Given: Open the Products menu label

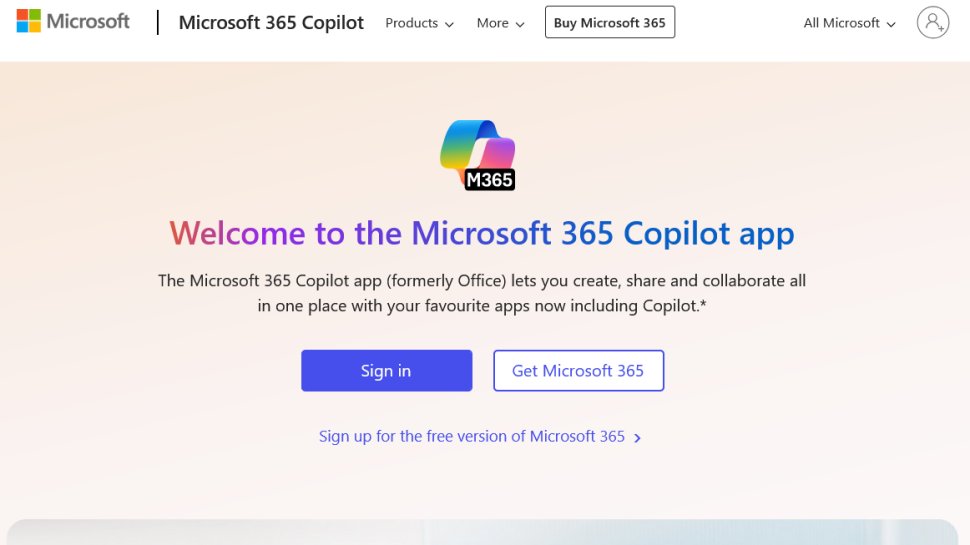Looking at the screenshot, I should [x=411, y=23].
